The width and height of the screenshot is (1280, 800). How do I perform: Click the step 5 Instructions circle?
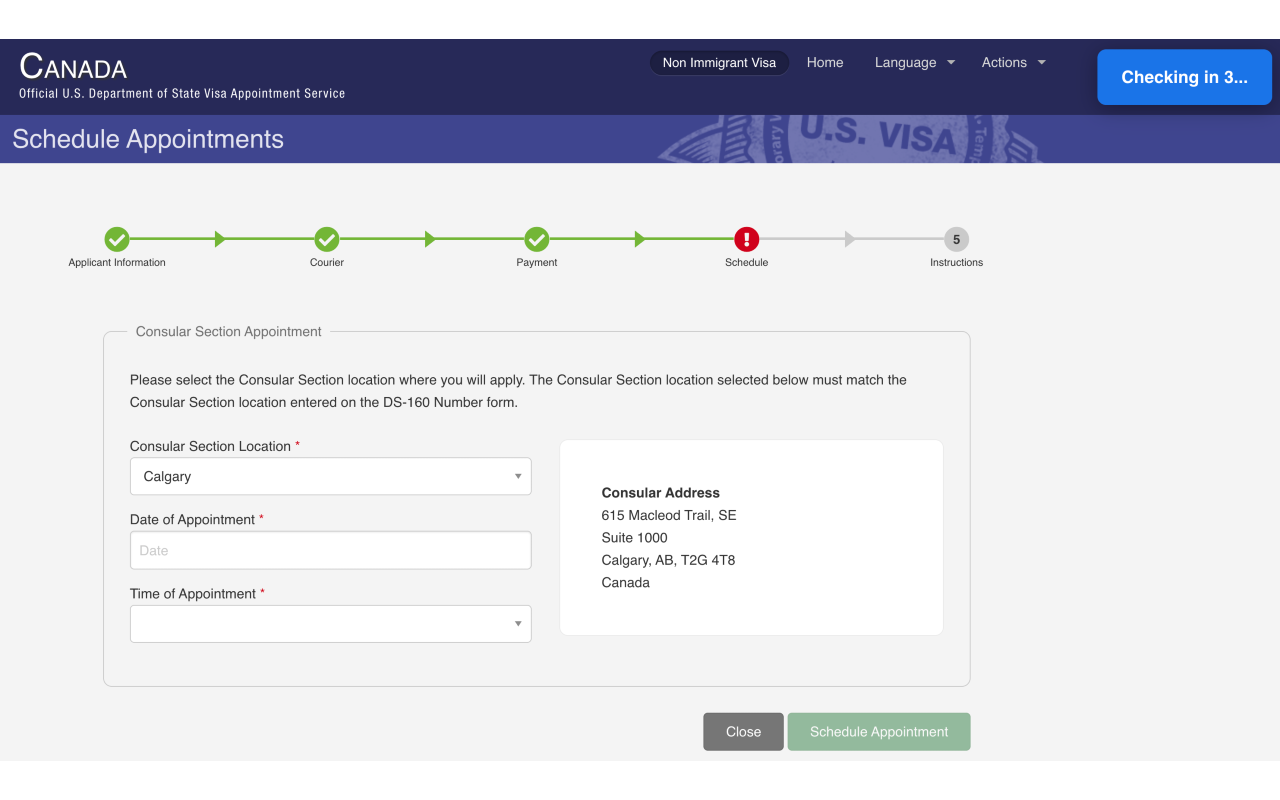point(957,239)
